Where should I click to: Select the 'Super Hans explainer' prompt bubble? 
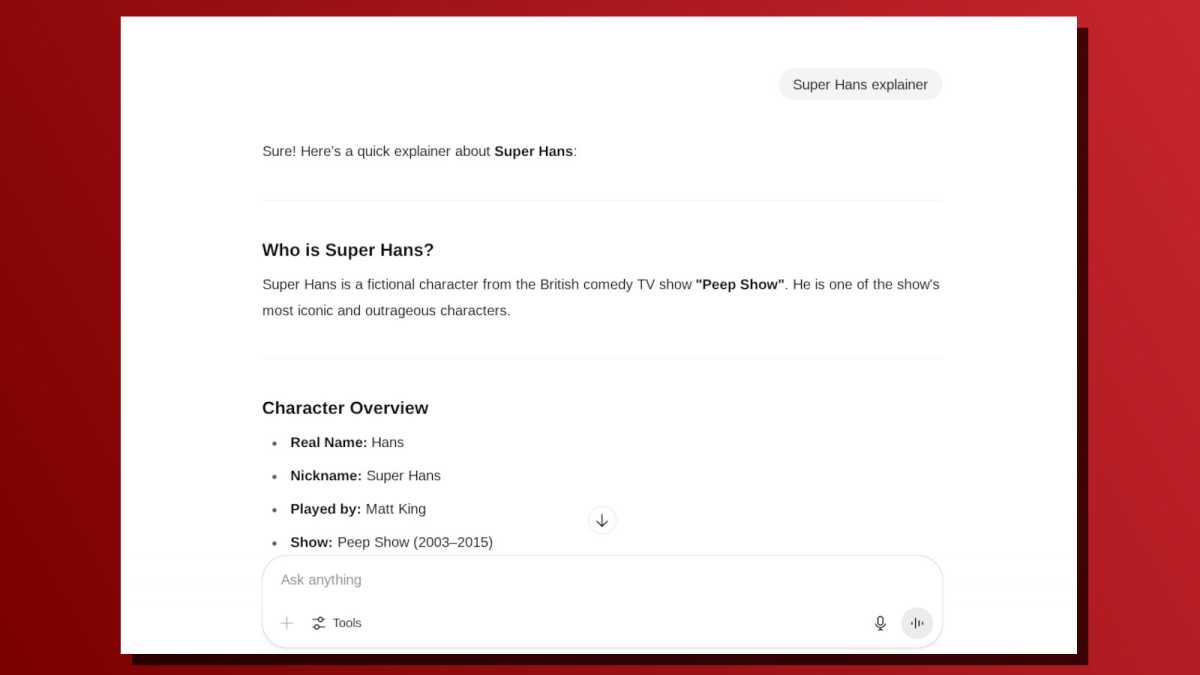click(x=860, y=84)
